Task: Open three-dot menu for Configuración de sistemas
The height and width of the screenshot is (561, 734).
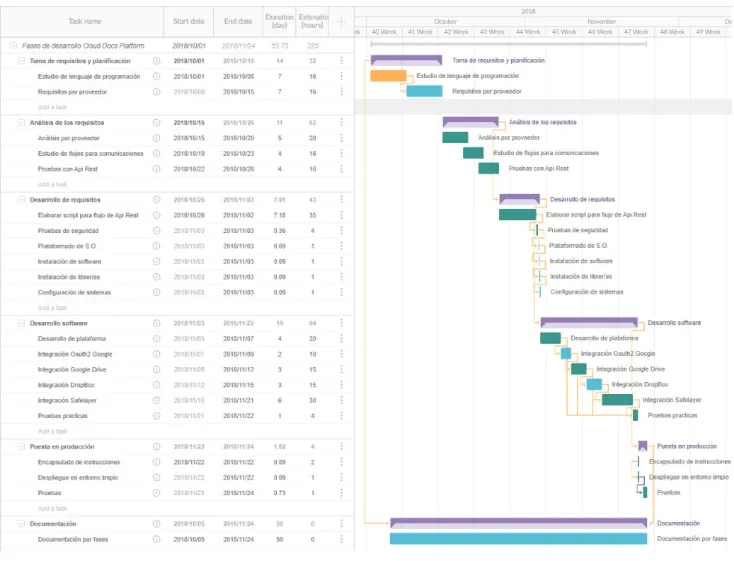Action: (341, 293)
